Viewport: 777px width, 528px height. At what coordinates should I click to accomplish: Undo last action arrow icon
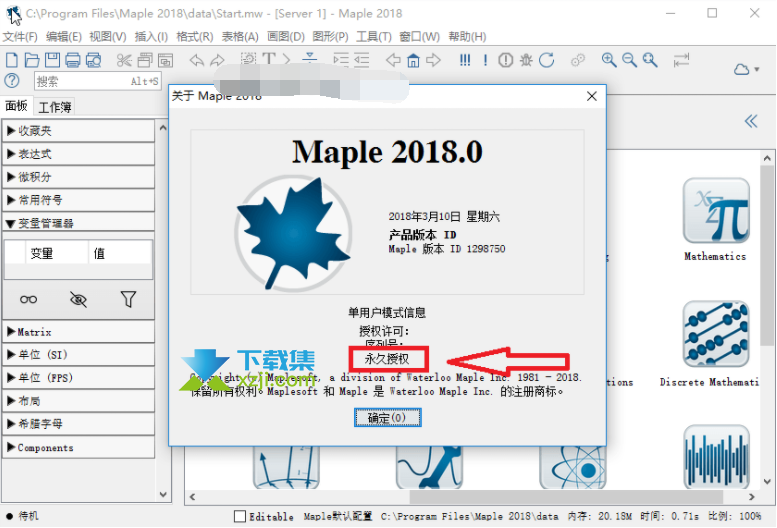(197, 60)
